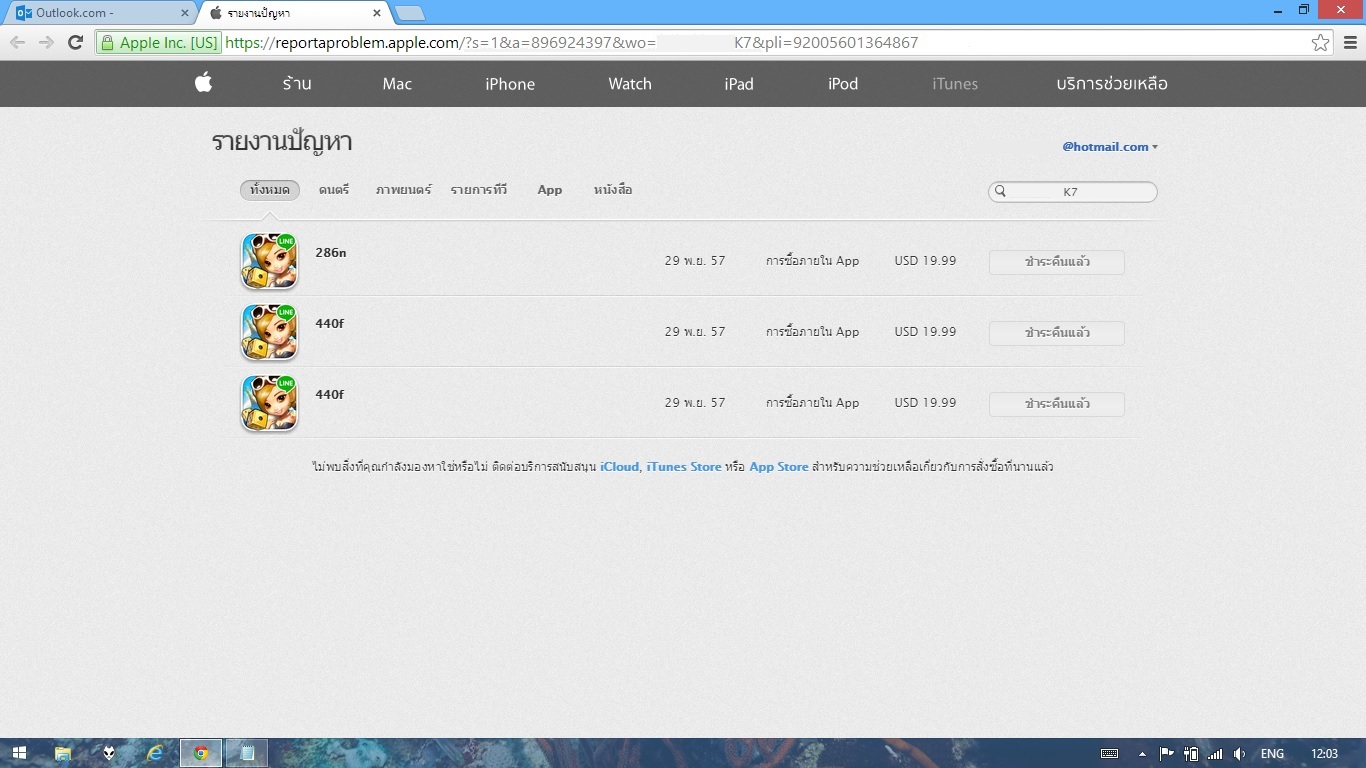This screenshot has height=768, width=1366.
Task: Click the Apple logo in navigation bar
Action: 203,83
